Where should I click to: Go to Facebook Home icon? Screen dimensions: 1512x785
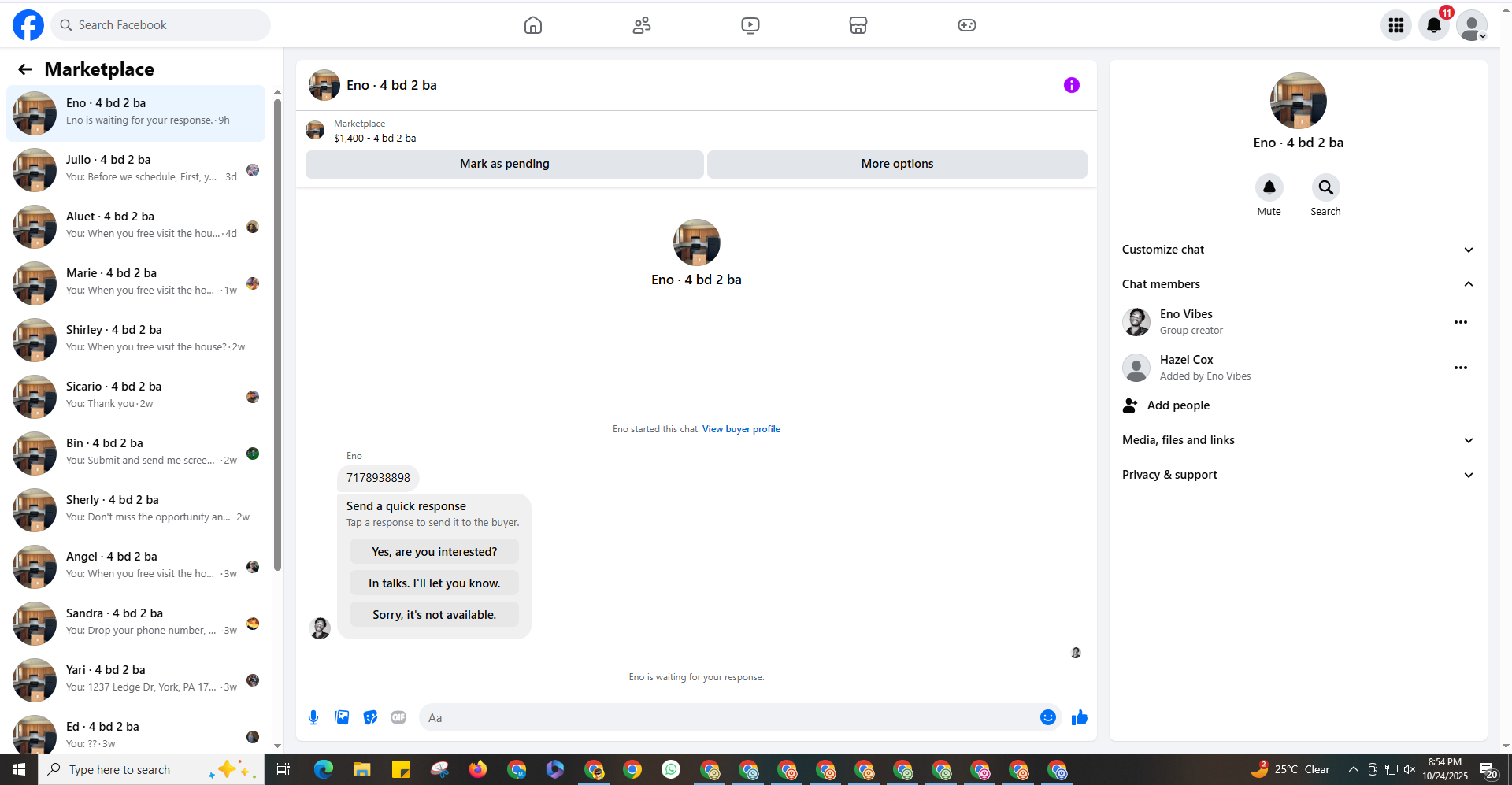[533, 25]
